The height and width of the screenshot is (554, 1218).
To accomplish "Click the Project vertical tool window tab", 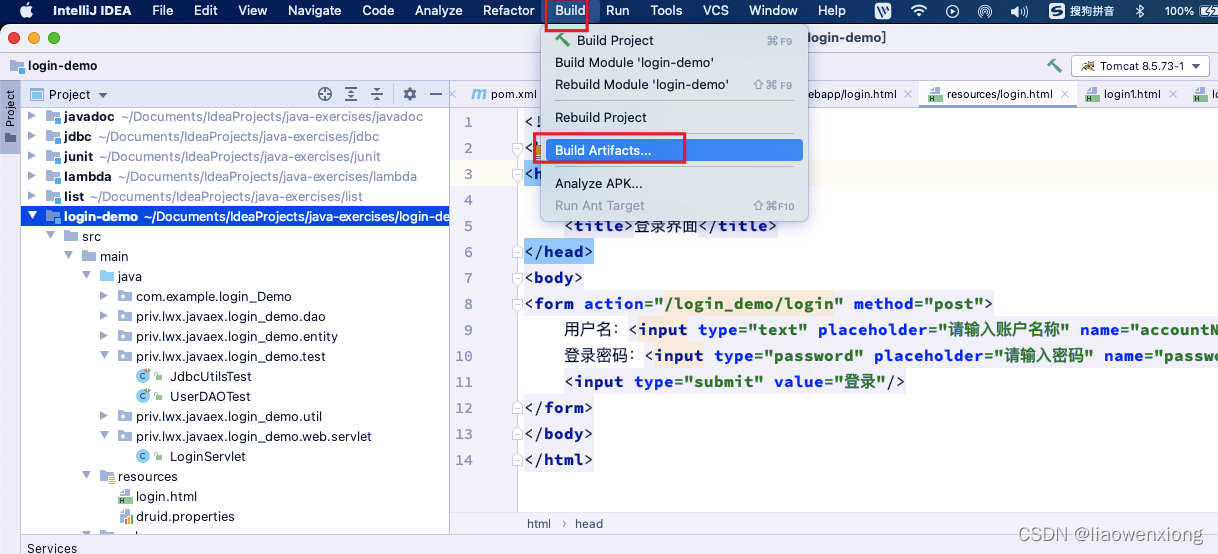I will (x=10, y=116).
